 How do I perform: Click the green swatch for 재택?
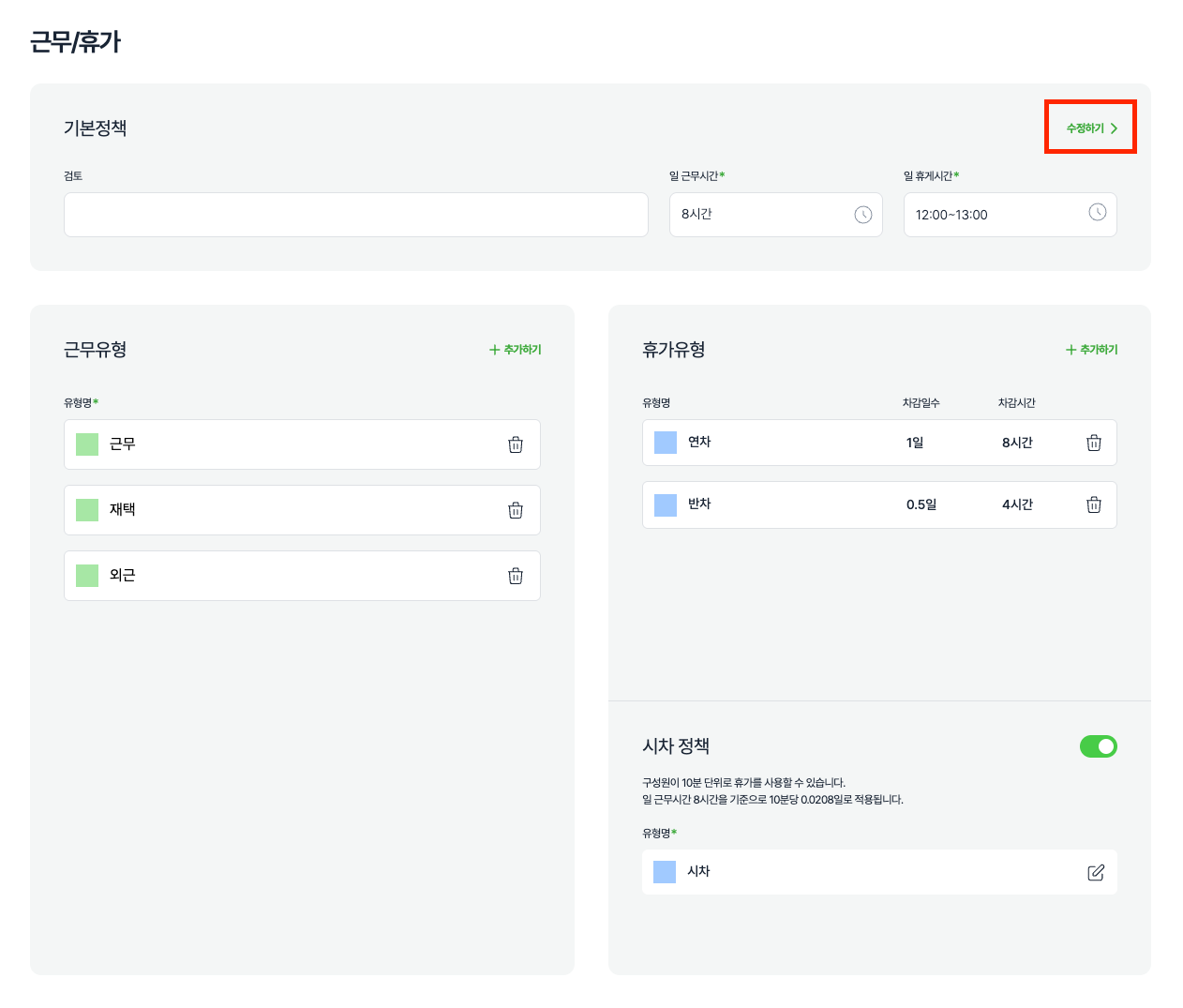[87, 510]
